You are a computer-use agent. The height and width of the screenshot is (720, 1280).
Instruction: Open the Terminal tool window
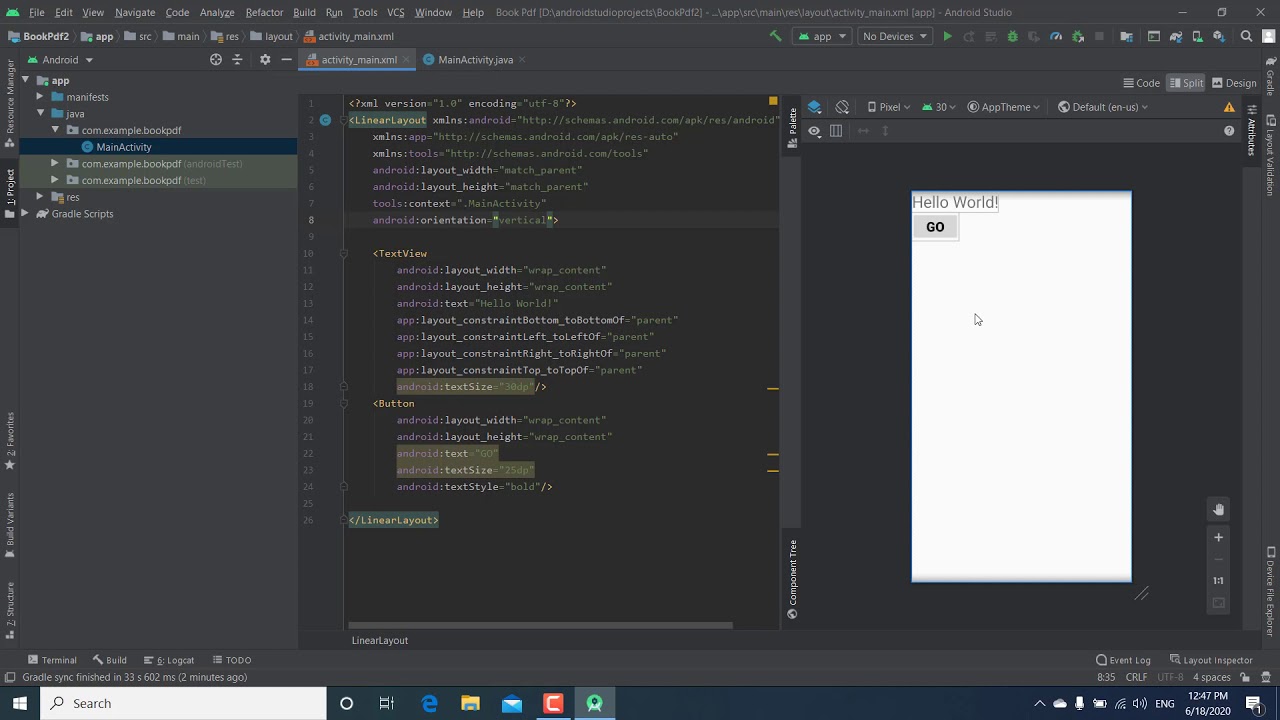(52, 660)
